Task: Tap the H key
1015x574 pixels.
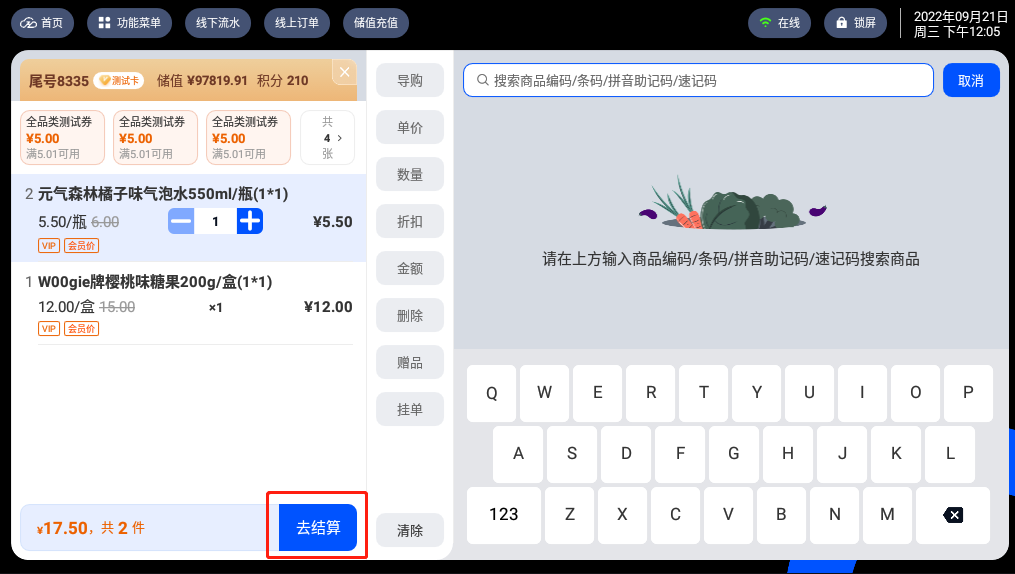Action: click(x=788, y=454)
